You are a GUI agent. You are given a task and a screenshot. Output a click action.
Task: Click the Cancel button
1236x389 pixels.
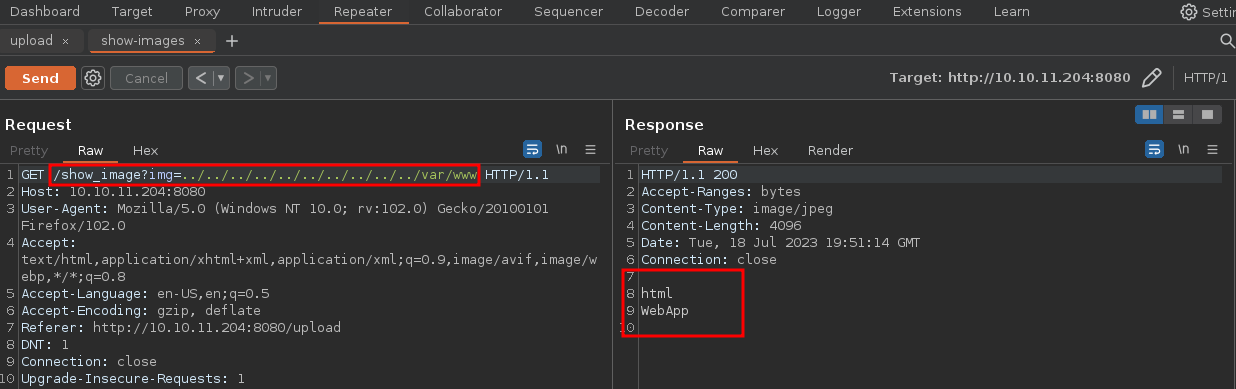(146, 78)
